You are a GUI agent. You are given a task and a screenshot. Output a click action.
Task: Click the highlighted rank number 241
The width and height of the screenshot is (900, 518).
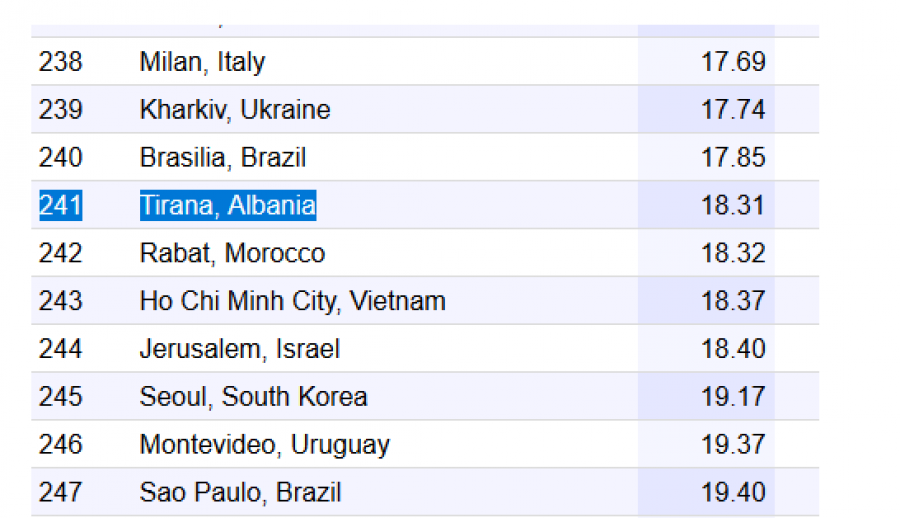[60, 206]
